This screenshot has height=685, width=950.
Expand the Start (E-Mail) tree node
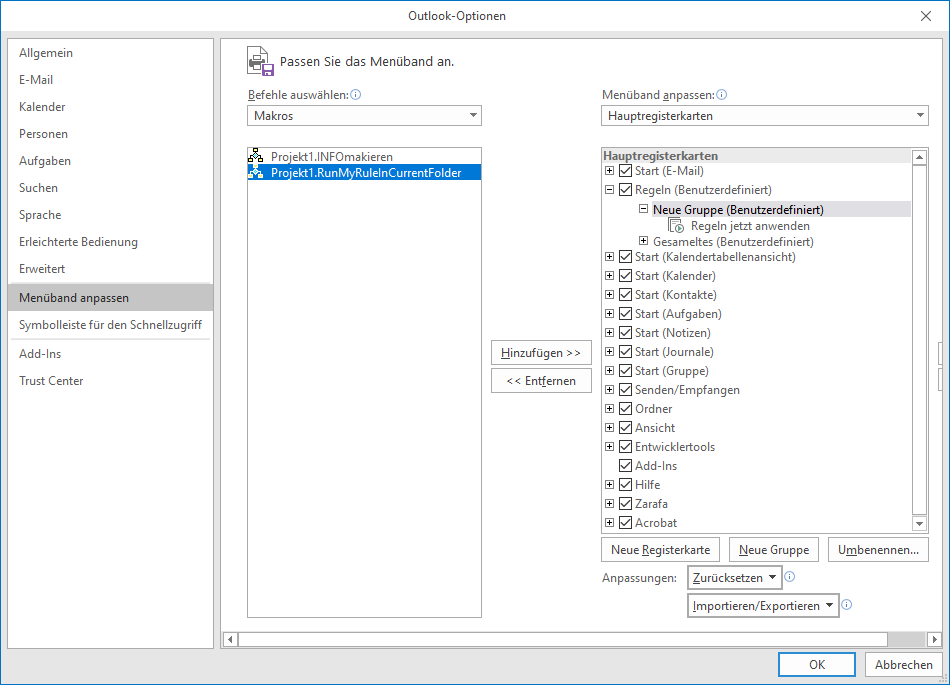pyautogui.click(x=610, y=171)
